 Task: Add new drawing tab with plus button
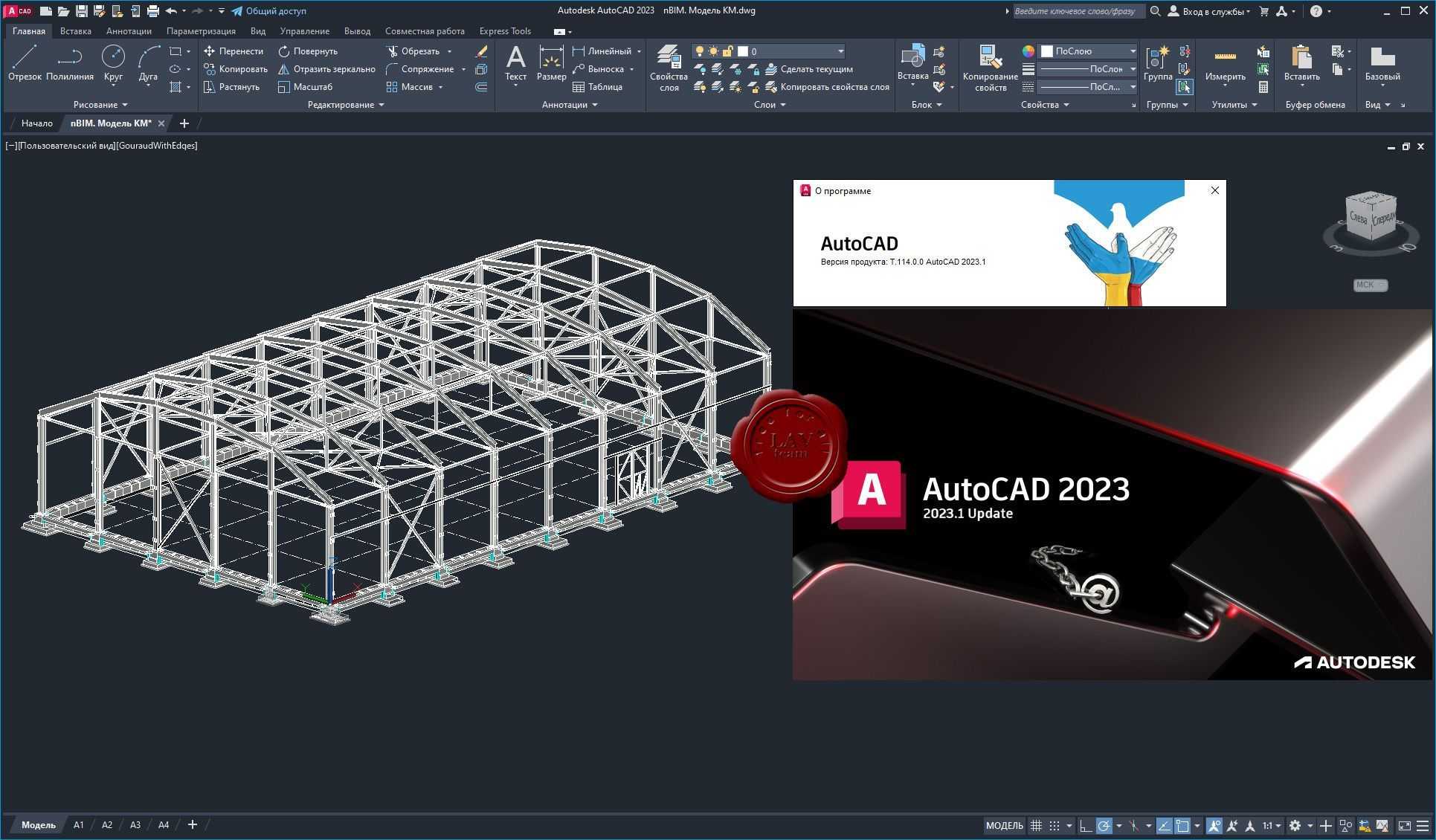coord(184,123)
